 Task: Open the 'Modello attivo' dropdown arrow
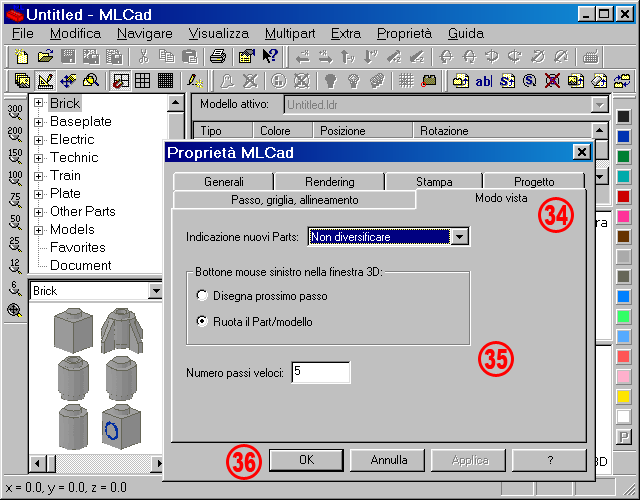pyautogui.click(x=599, y=105)
